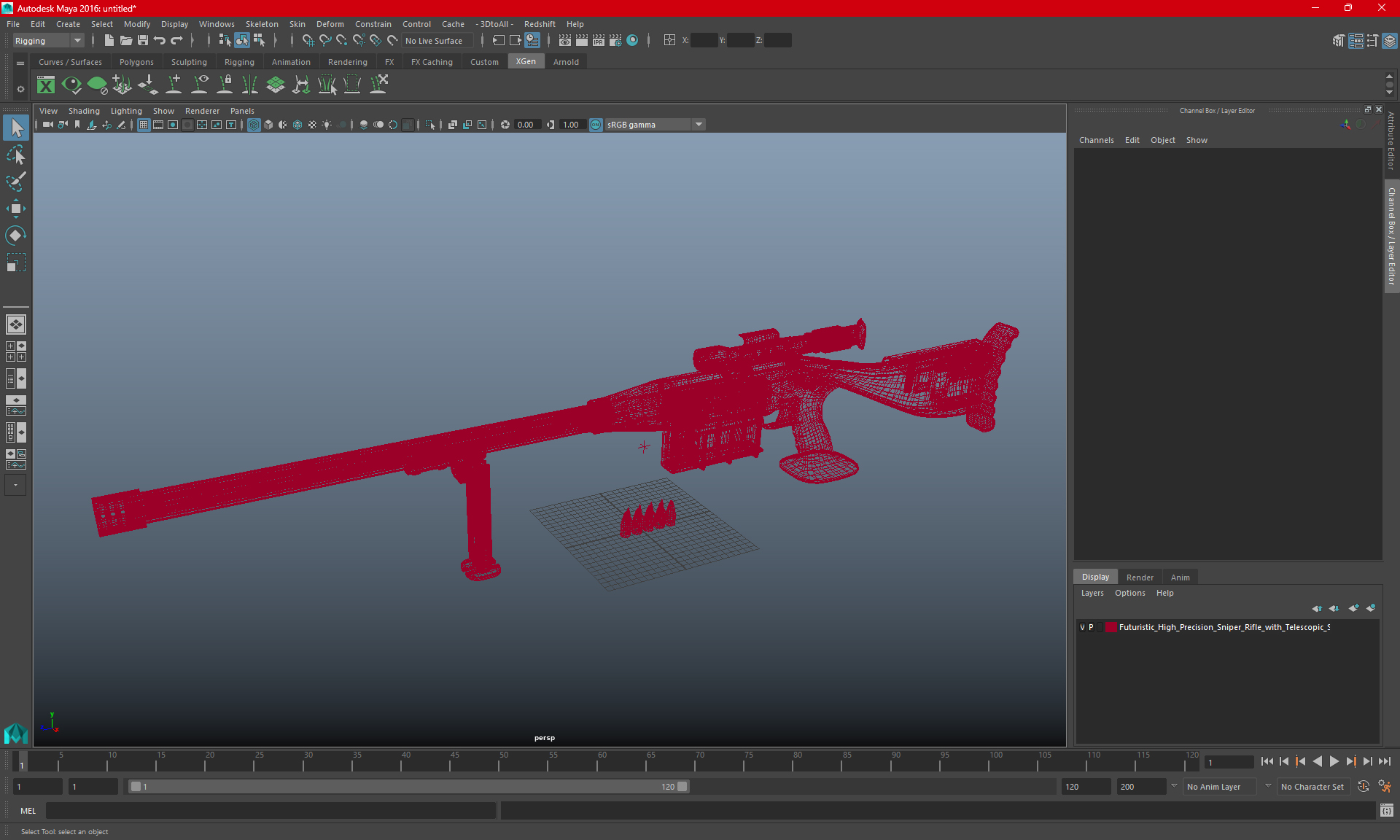Click the add guides shelf icon
Image resolution: width=1400 pixels, height=840 pixels.
[x=174, y=85]
